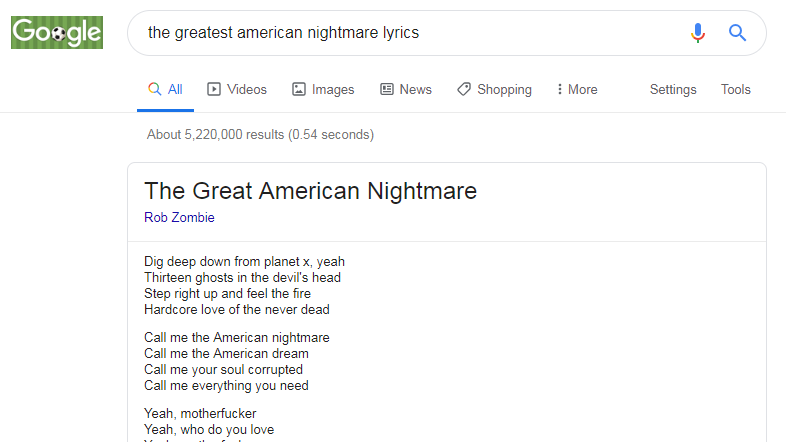Open the More options menu
This screenshot has width=786, height=442.
577,89
